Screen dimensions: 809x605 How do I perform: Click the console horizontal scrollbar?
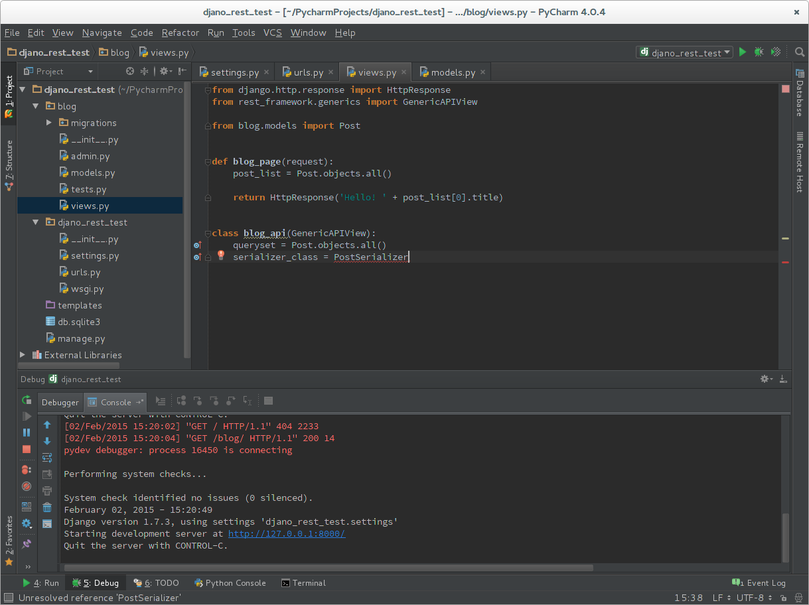328,567
